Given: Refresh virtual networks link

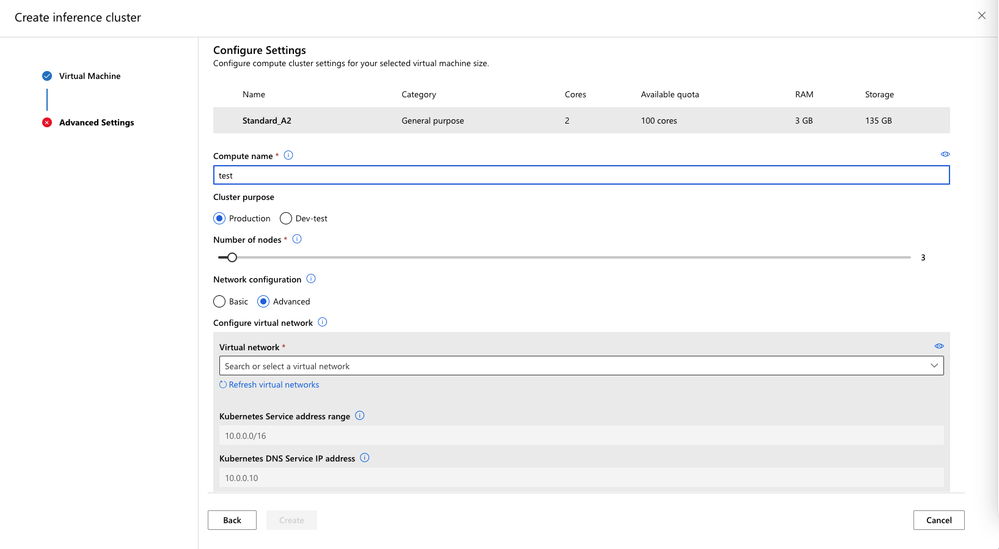Looking at the screenshot, I should [x=270, y=385].
